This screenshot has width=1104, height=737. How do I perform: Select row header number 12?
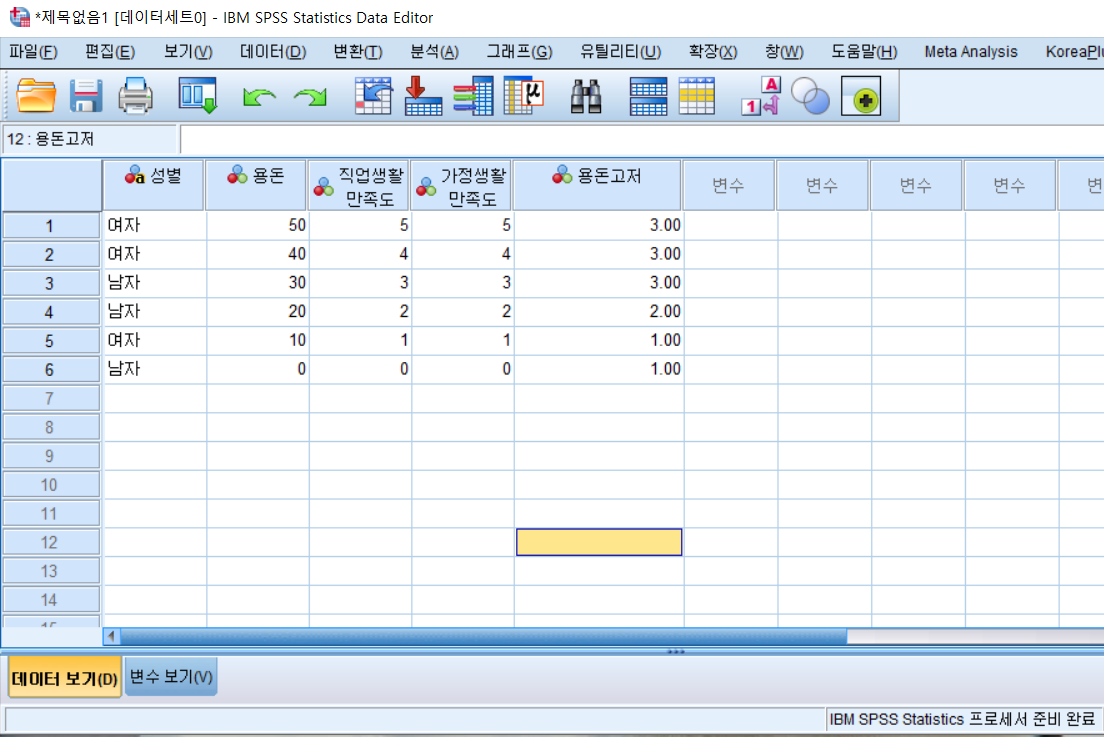point(51,543)
